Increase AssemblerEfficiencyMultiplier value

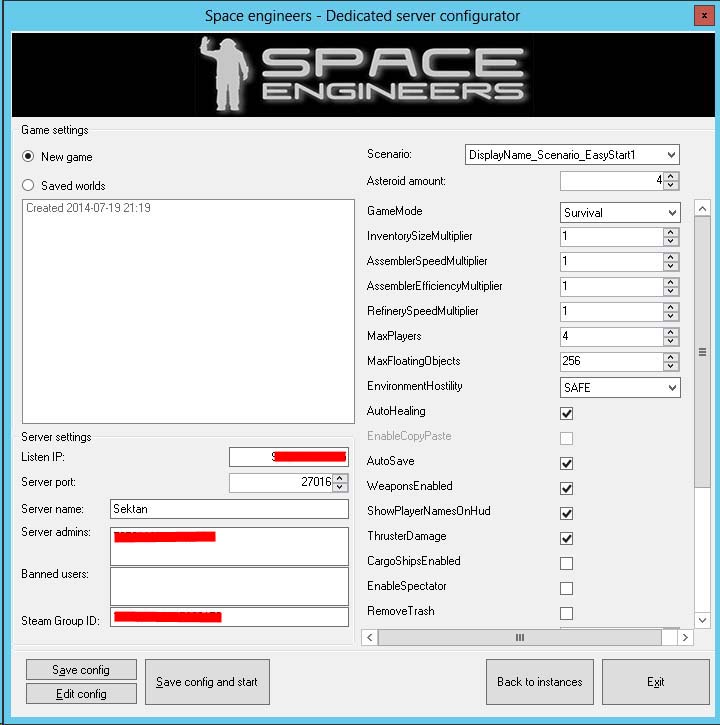click(x=671, y=282)
